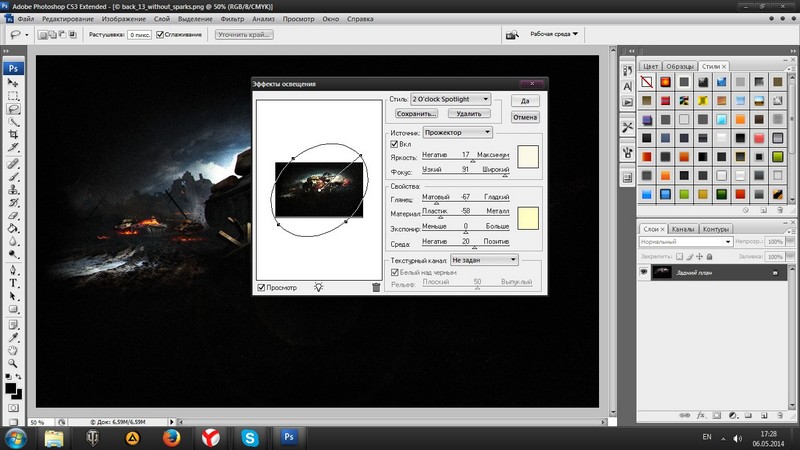Click the trash icon in lighting dialog
This screenshot has height=450, width=800.
[x=376, y=287]
